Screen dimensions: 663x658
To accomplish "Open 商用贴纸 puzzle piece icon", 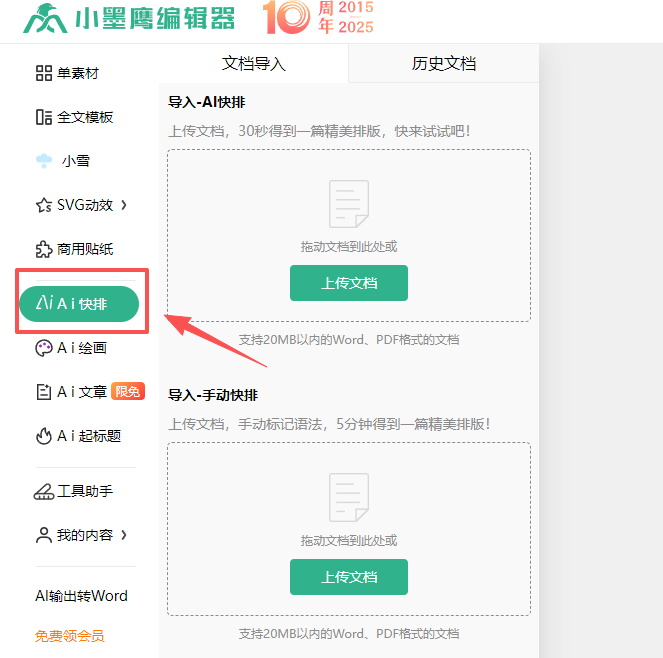I will click(43, 249).
